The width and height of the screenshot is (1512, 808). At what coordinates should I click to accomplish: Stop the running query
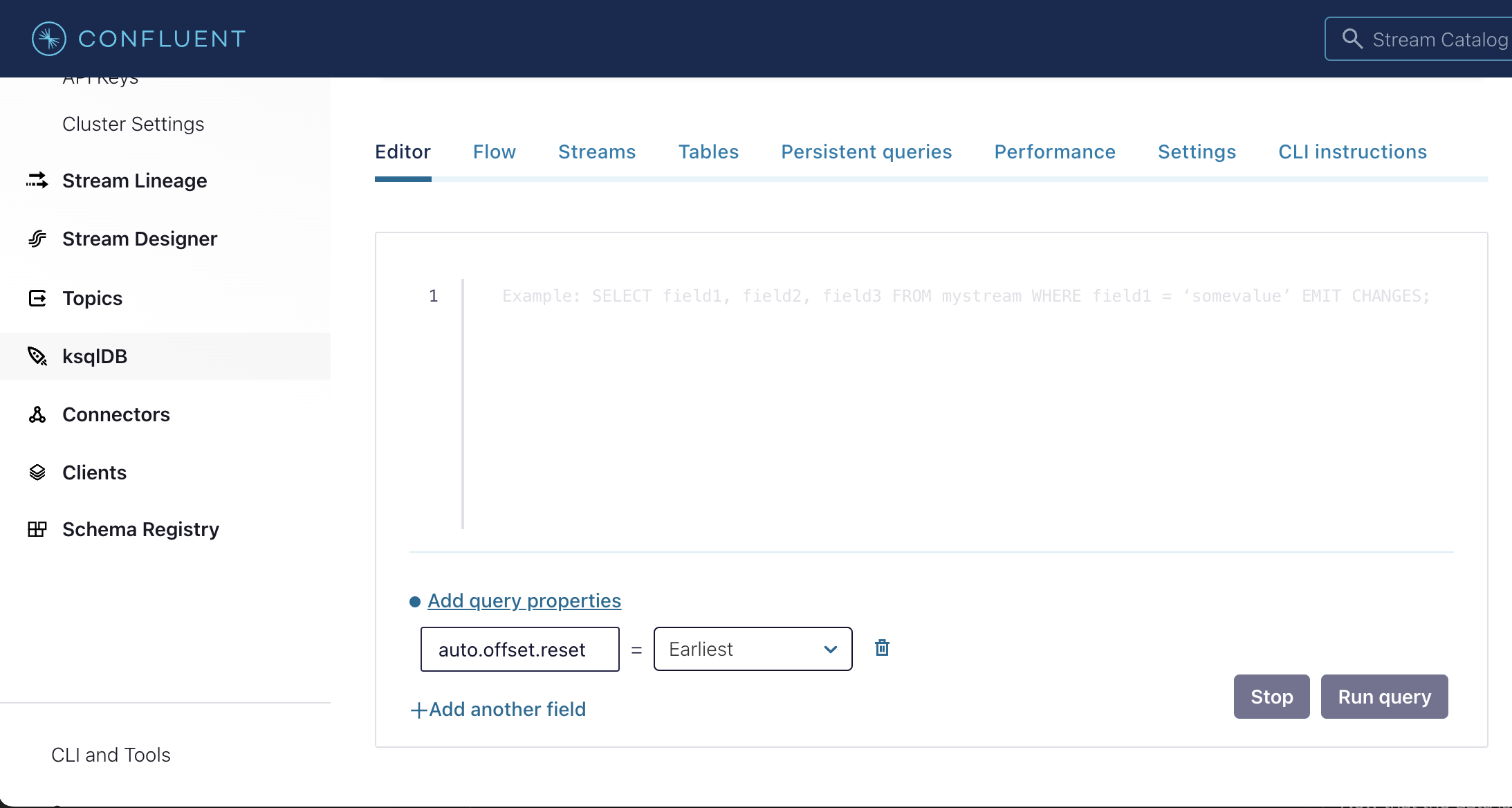point(1271,697)
